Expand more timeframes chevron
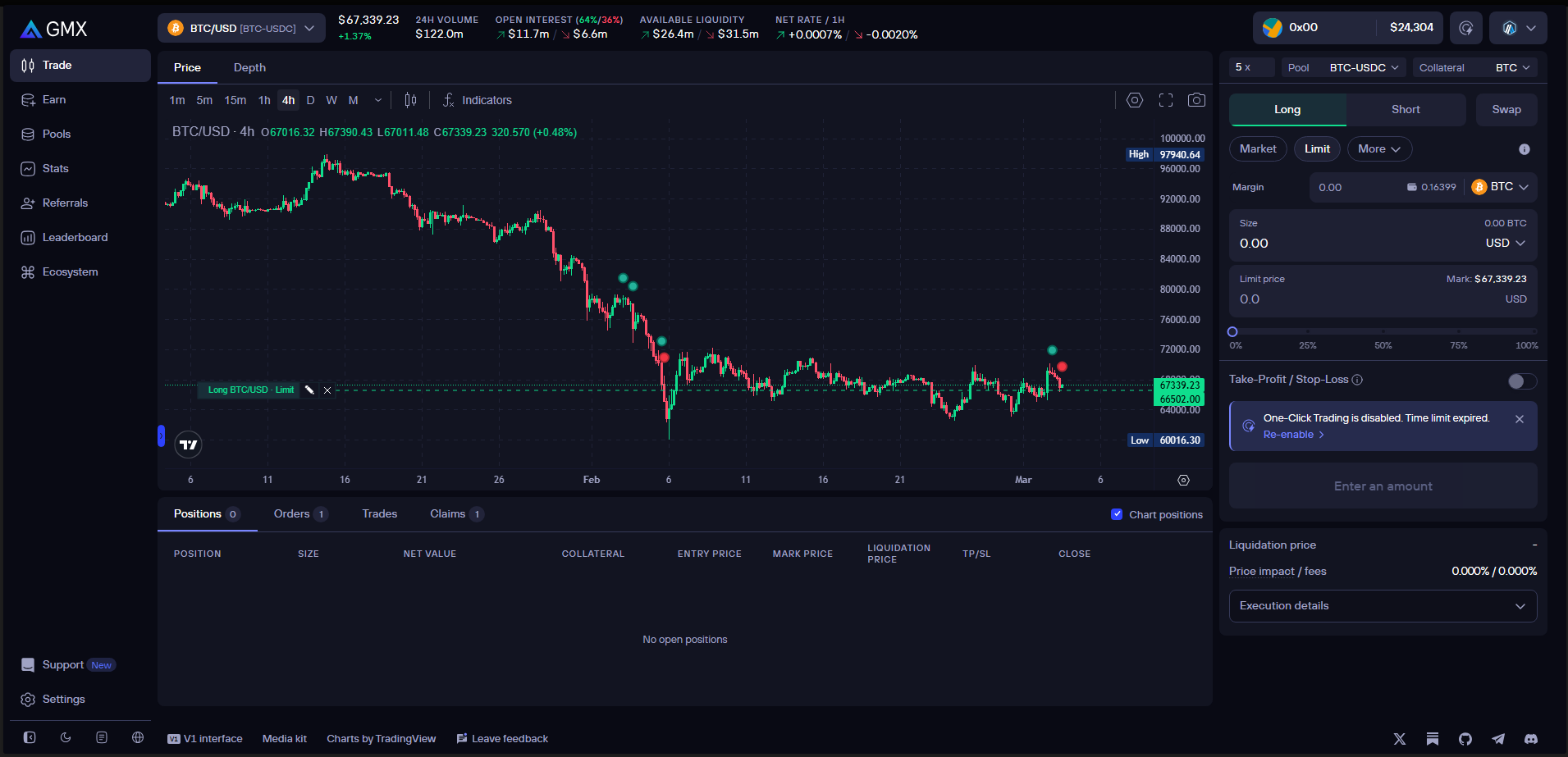The width and height of the screenshot is (1568, 757). tap(378, 100)
